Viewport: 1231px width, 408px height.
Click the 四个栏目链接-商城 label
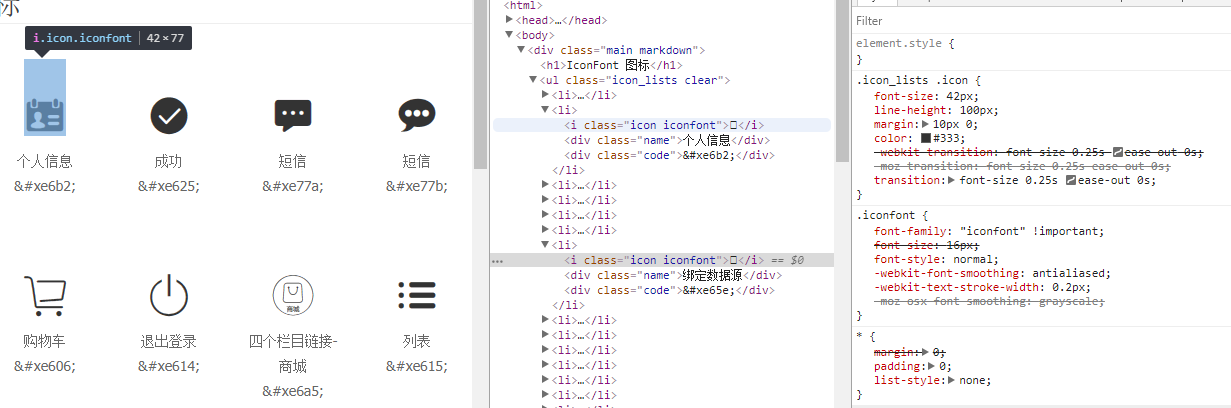coord(293,353)
